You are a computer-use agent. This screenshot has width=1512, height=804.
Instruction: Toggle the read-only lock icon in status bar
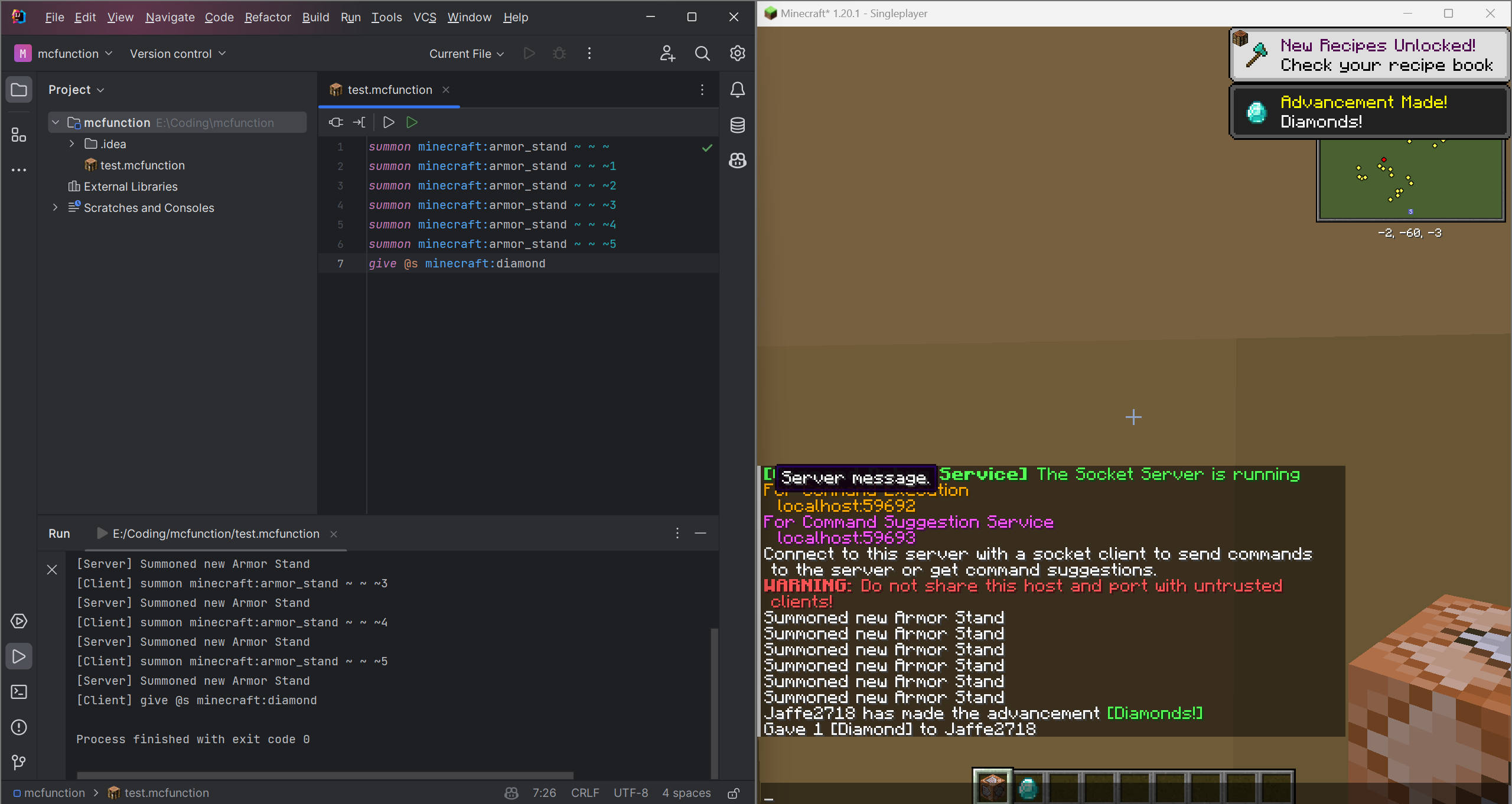(x=734, y=793)
